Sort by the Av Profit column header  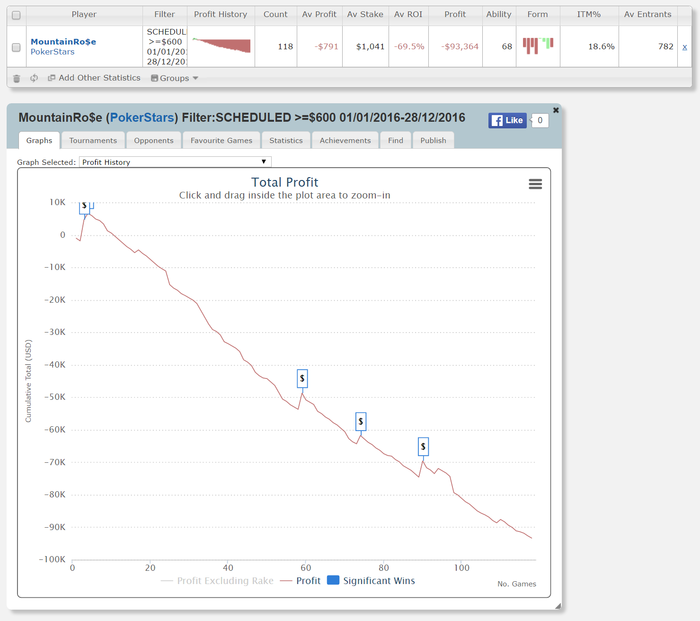tap(319, 15)
